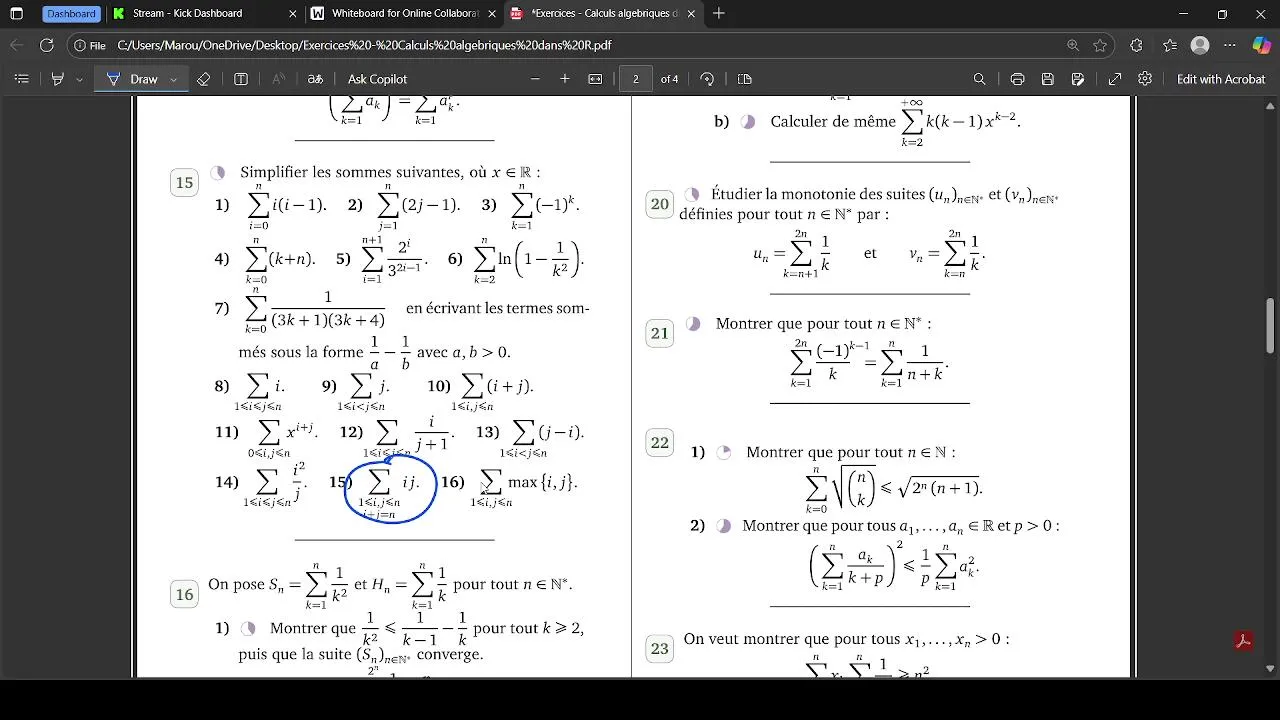Open the browser profile avatar
Screen dimensions: 1280x720
point(1201,45)
